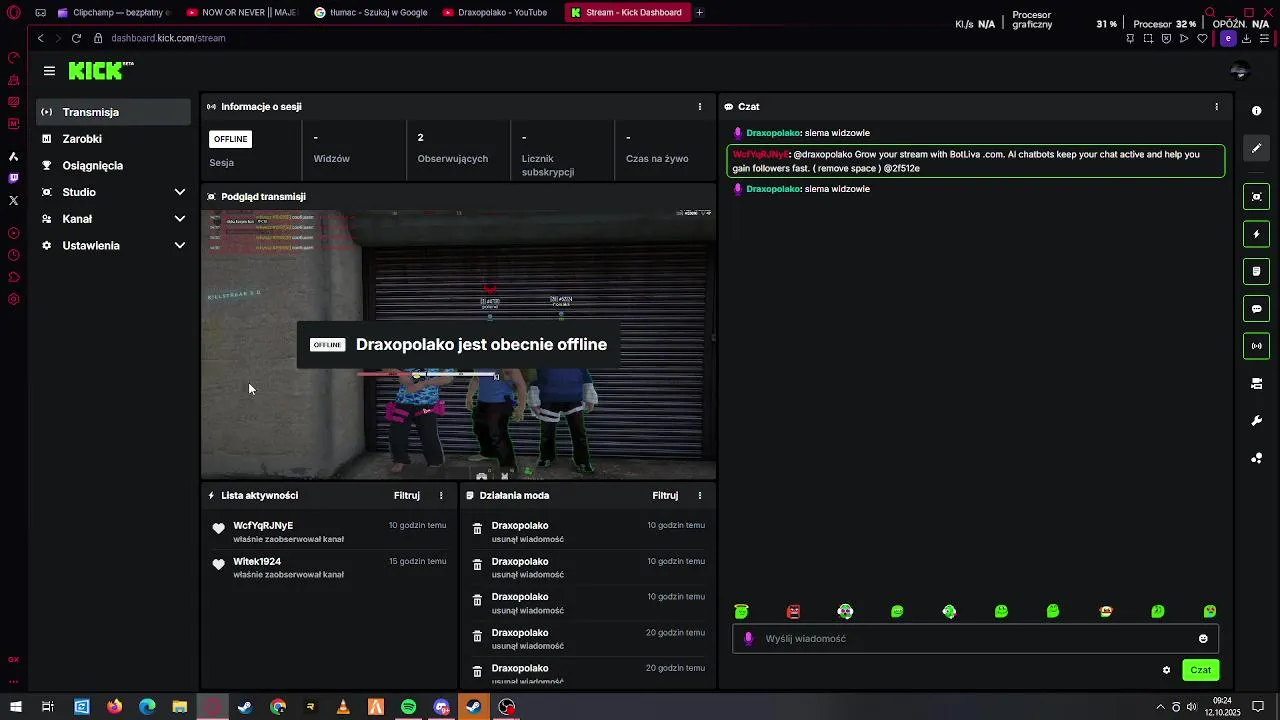Viewport: 1280px width, 720px height.
Task: Open the info icon in the right toolbar
Action: (1257, 111)
